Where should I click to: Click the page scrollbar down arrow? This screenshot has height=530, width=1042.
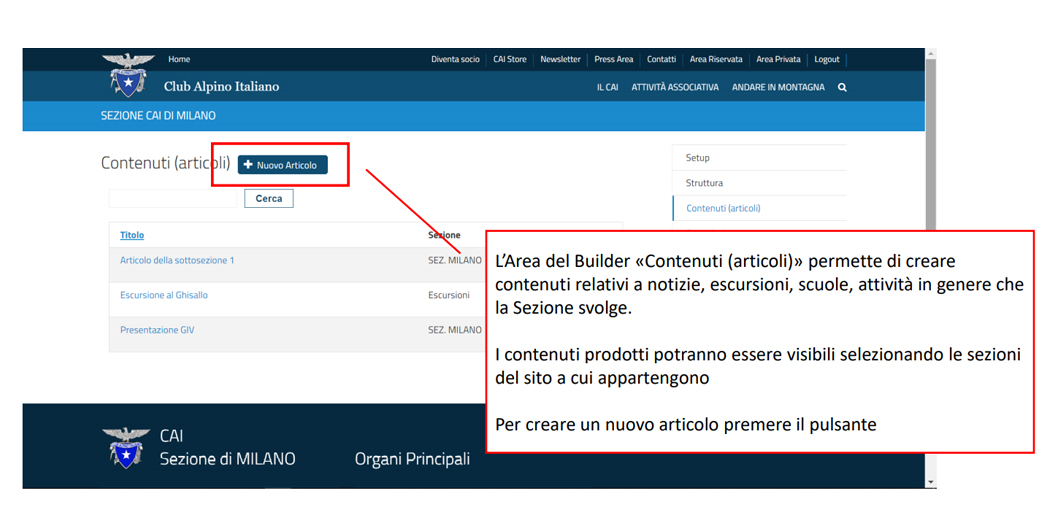click(930, 482)
